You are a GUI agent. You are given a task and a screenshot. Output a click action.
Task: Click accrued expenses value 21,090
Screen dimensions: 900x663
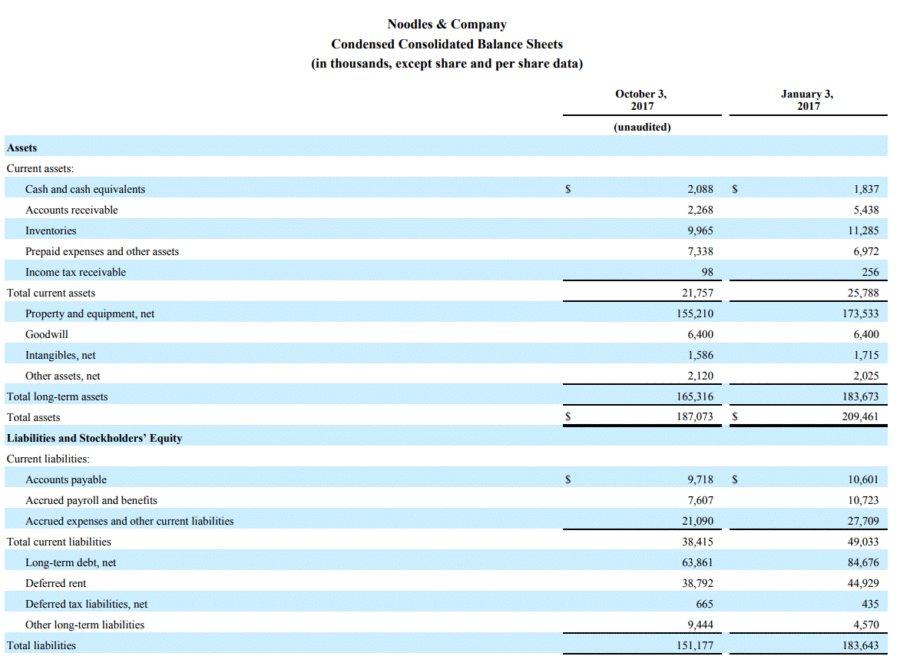(698, 521)
